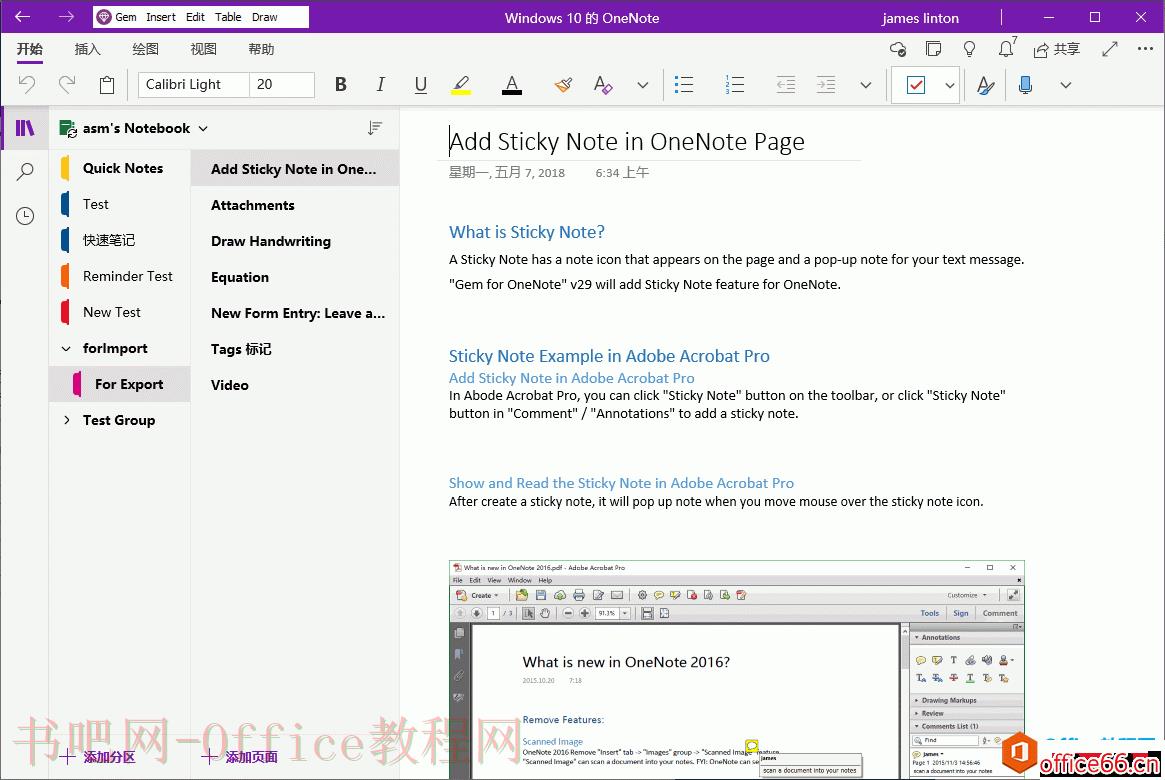Image resolution: width=1165 pixels, height=780 pixels.
Task: Open the Quick Notes section
Action: tap(120, 168)
